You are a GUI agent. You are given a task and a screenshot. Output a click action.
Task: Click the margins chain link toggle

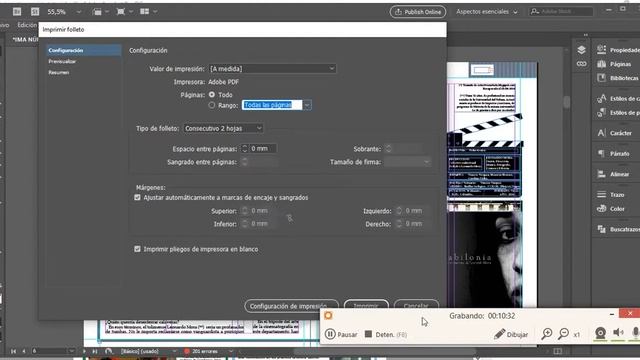289,218
